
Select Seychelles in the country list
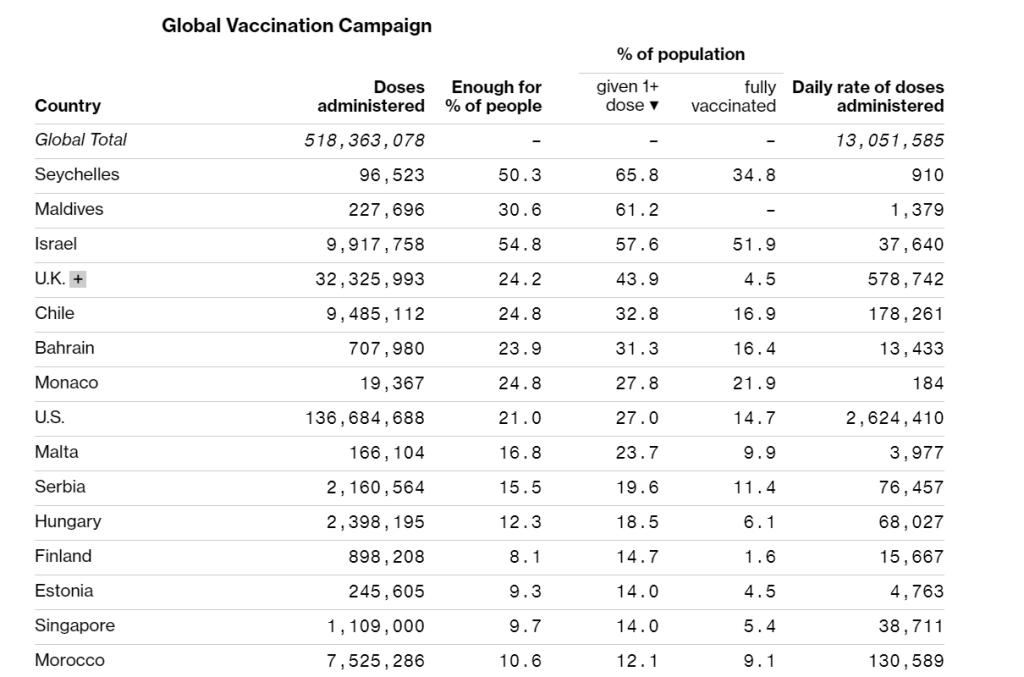pos(77,175)
